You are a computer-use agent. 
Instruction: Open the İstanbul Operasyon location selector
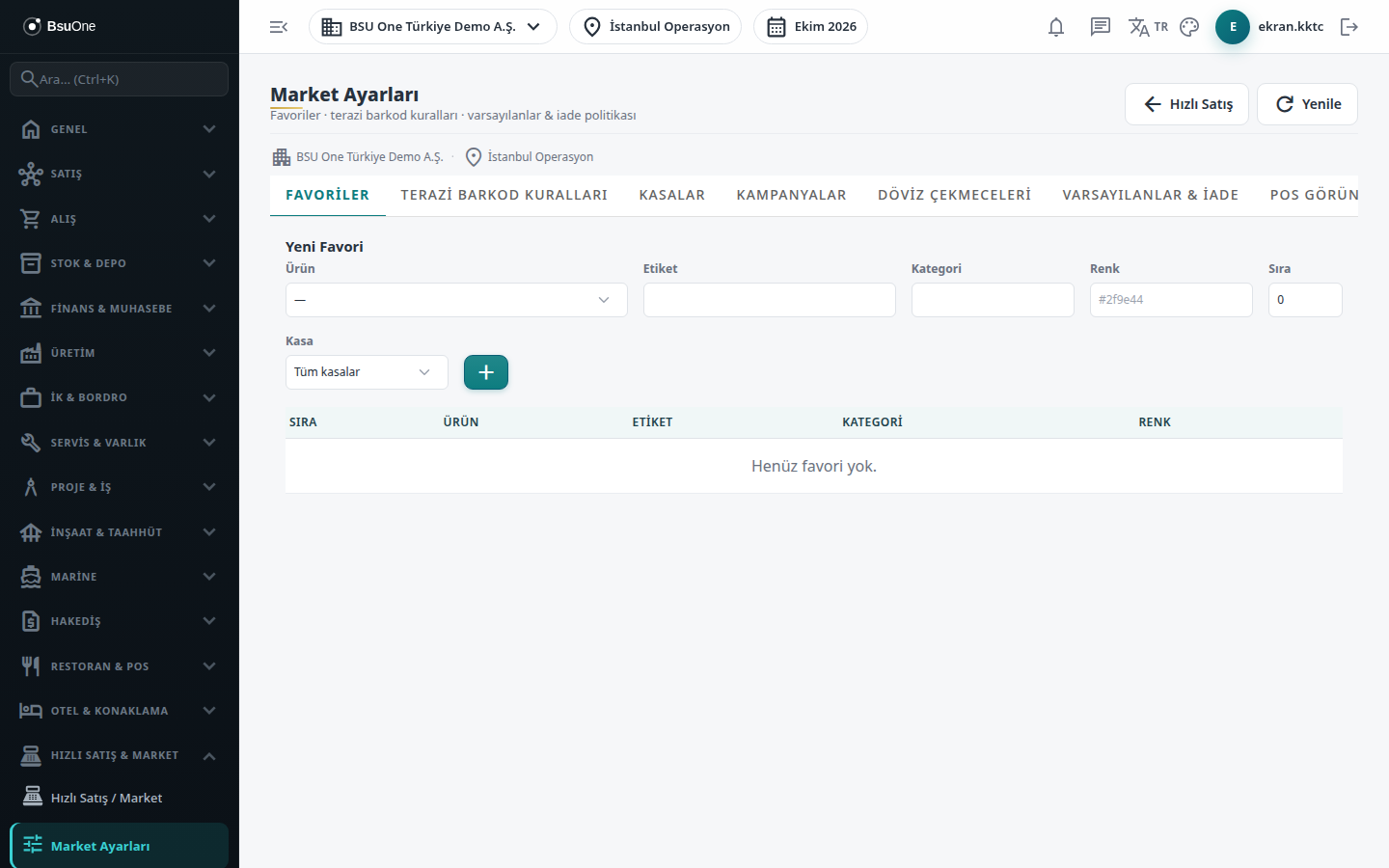656,27
